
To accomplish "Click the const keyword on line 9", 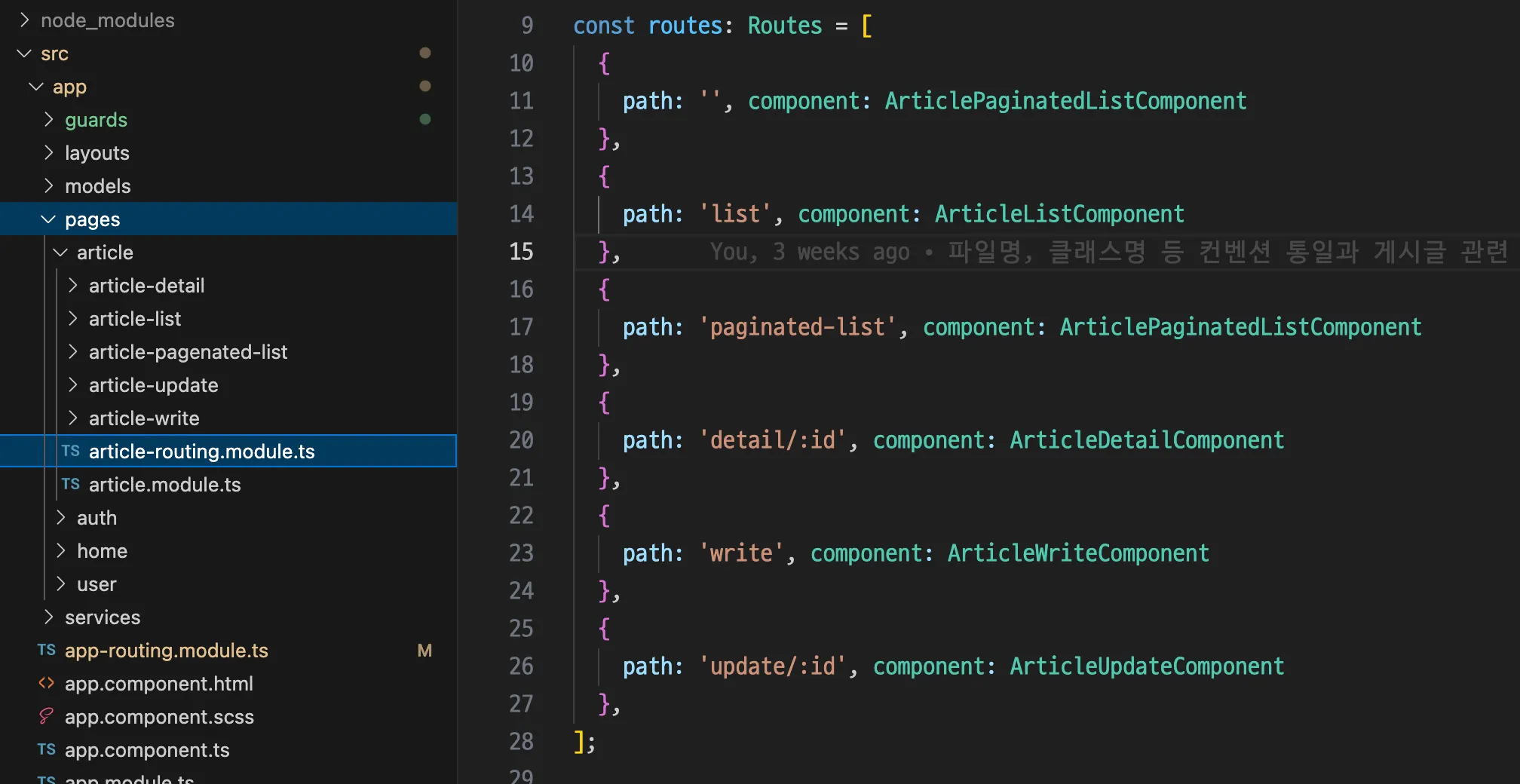I will coord(604,26).
